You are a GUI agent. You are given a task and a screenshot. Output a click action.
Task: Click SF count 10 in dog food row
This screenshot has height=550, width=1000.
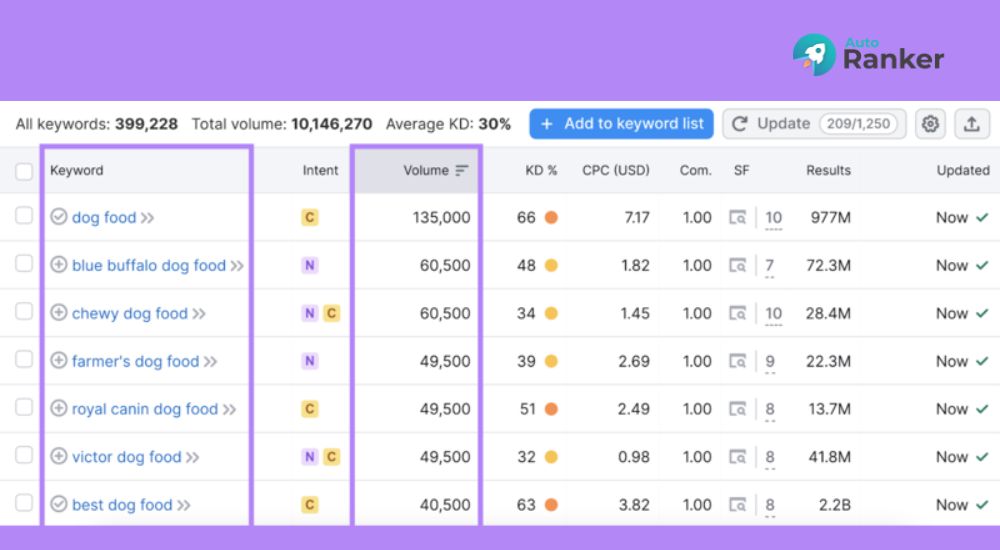(x=774, y=218)
